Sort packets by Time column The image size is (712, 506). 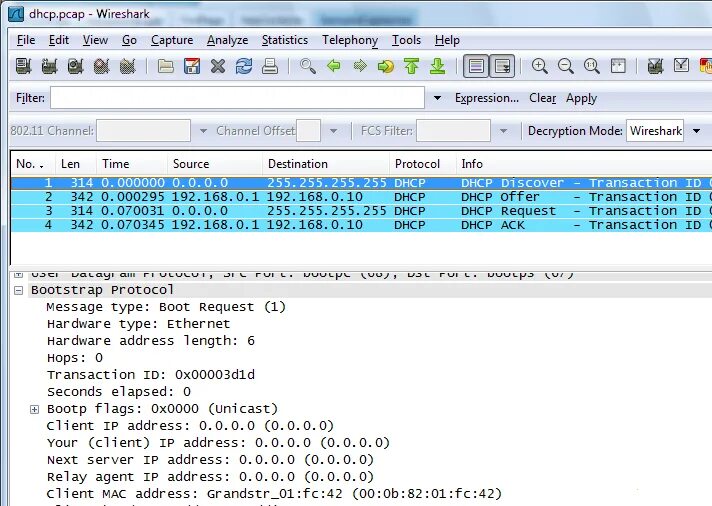coord(131,164)
